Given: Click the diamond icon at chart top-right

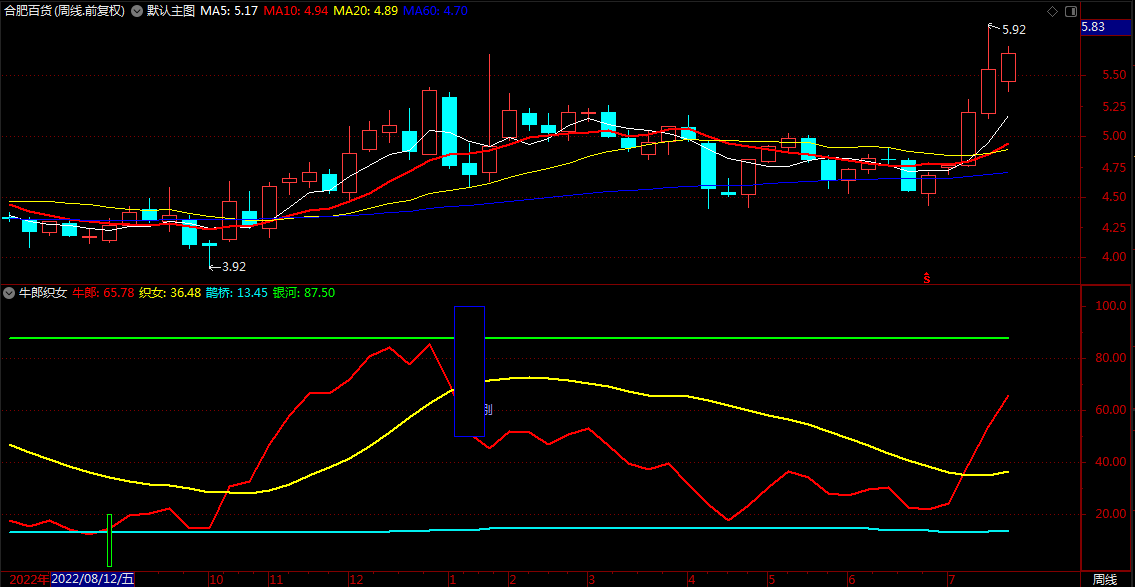Looking at the screenshot, I should (x=1052, y=11).
